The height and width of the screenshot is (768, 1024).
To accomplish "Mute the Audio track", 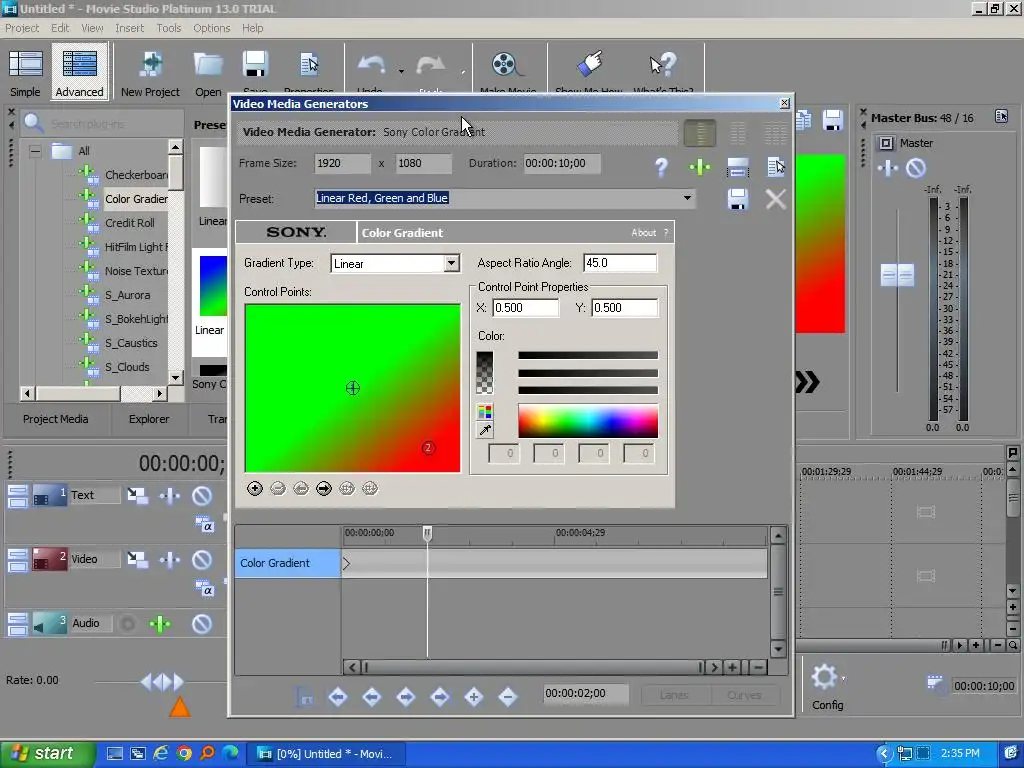I will (x=202, y=624).
